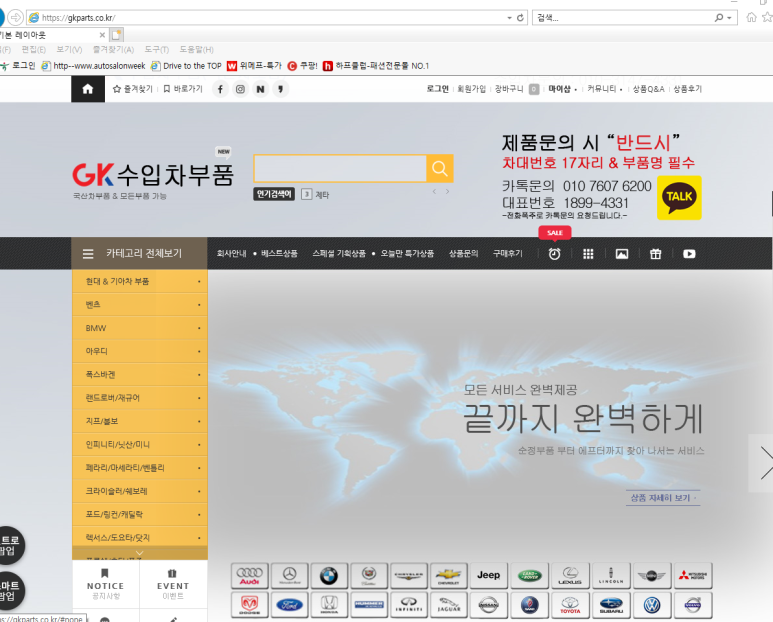Open 상품Q&A link

(649, 89)
